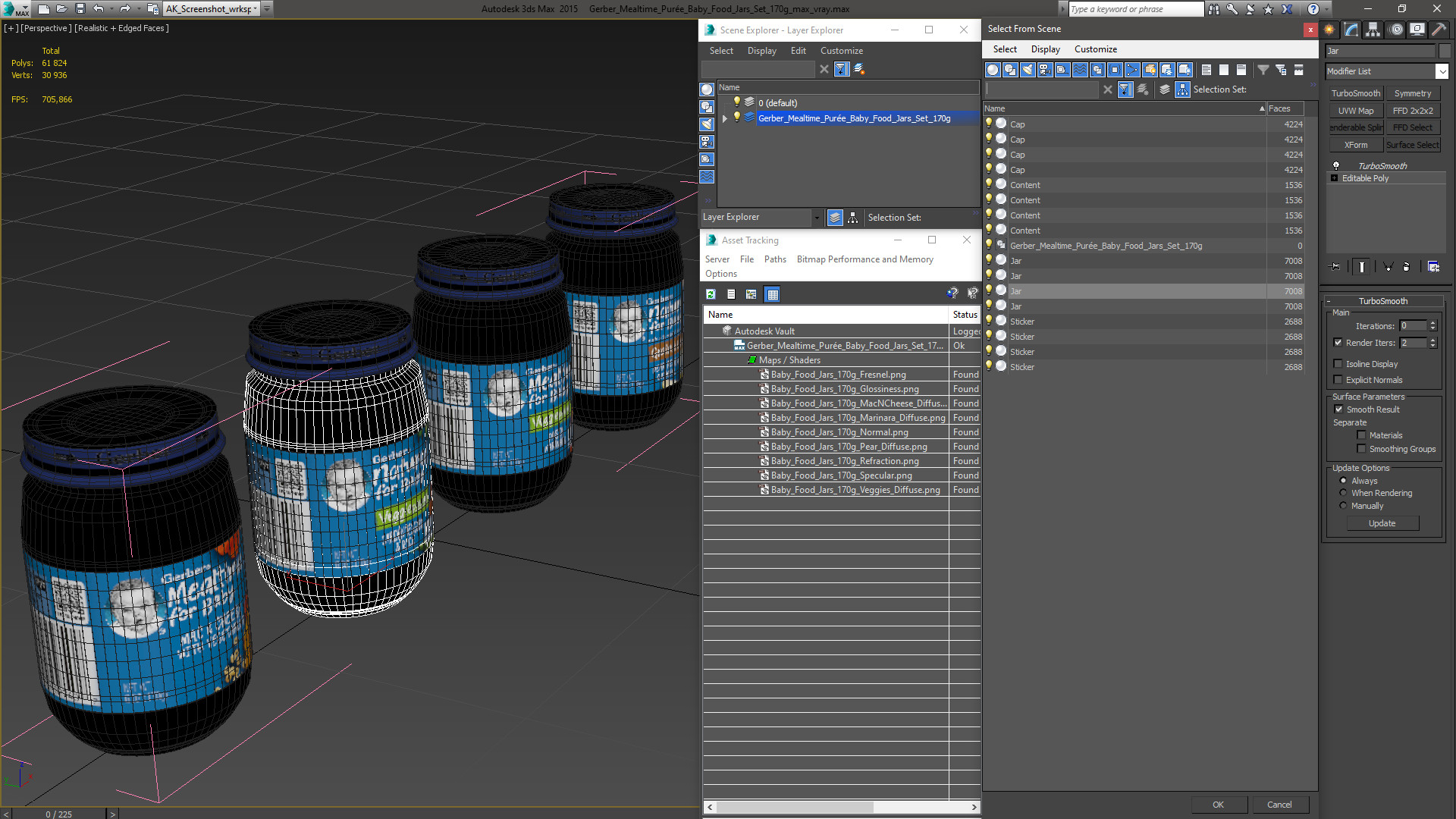Open the Motion command panel tab
Viewport: 1456px width, 819px height.
click(x=1395, y=30)
